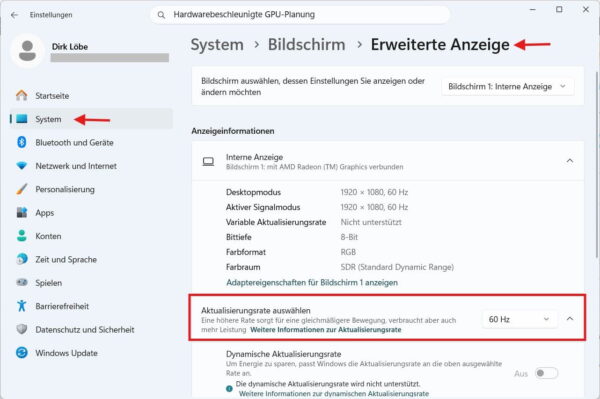Click the Spielen gamepad icon
The height and width of the screenshot is (399, 600).
click(x=22, y=282)
